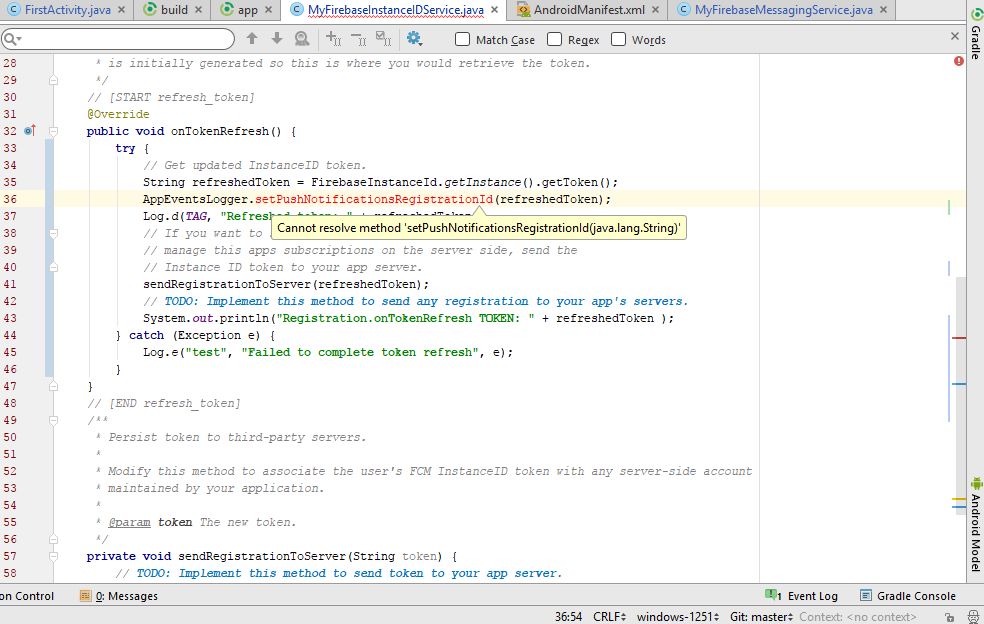
Task: Open MyFirebaseMessagingService.java tab
Action: (783, 10)
